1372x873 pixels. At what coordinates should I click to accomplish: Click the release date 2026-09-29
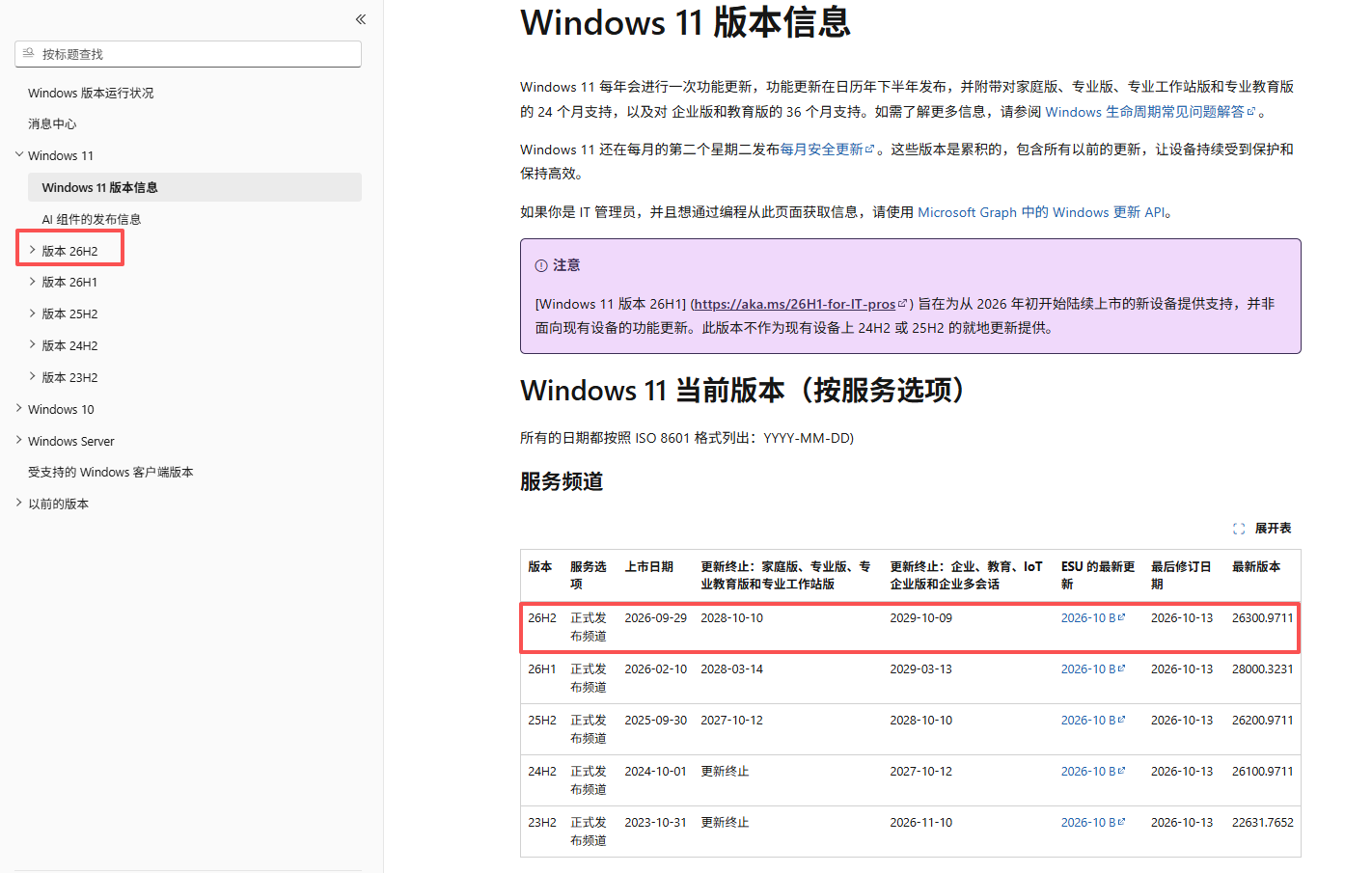(x=656, y=618)
